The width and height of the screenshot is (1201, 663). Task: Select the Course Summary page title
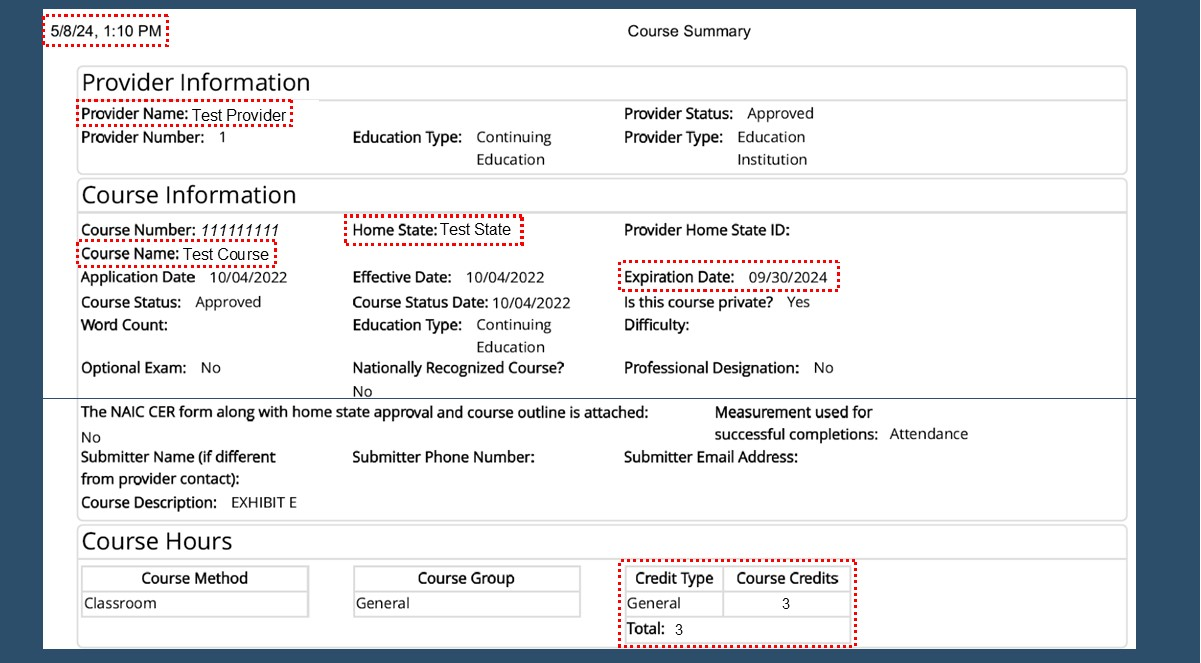point(688,31)
